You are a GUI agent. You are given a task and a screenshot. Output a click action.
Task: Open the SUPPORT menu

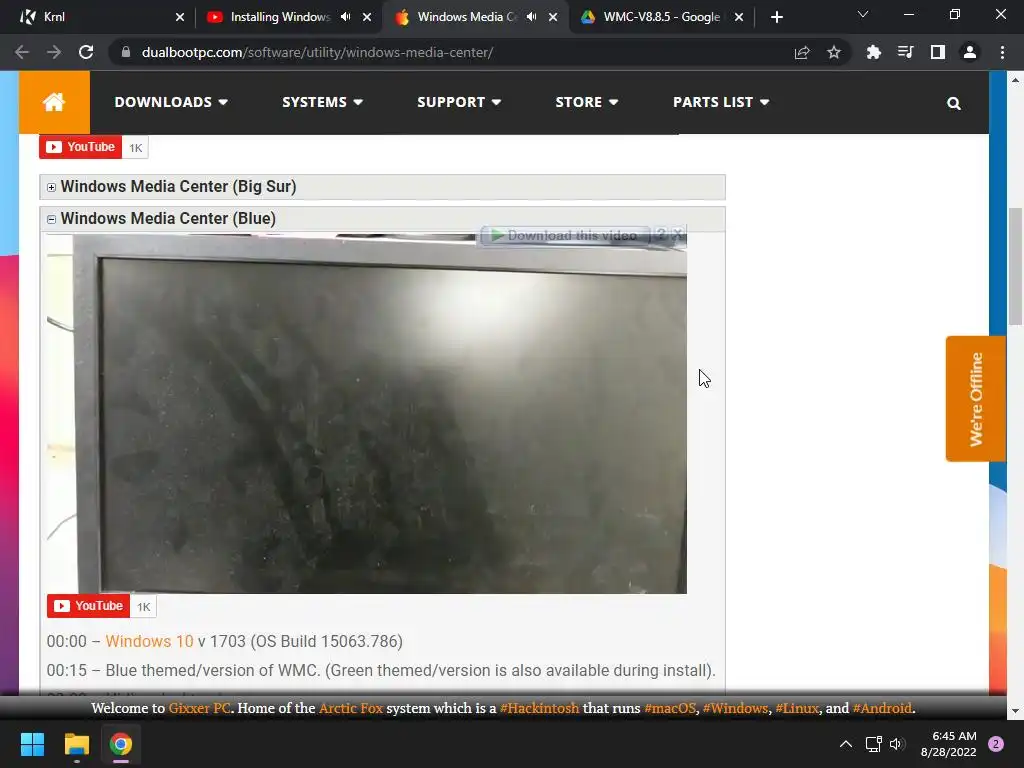coord(459,102)
